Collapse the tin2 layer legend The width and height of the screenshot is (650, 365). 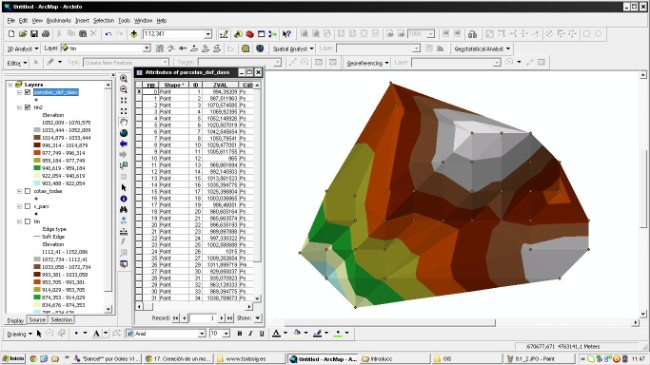[19, 107]
